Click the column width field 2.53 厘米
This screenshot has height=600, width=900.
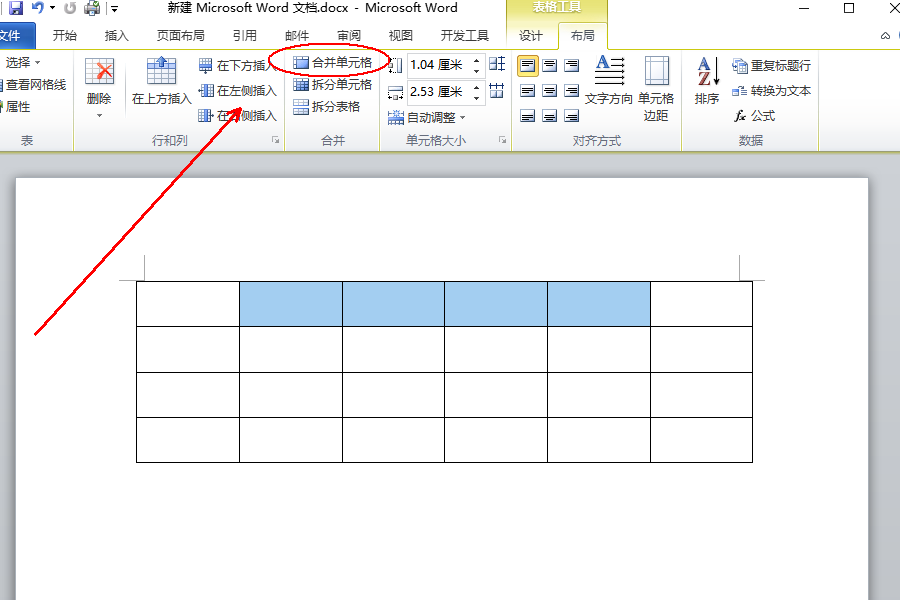[438, 92]
